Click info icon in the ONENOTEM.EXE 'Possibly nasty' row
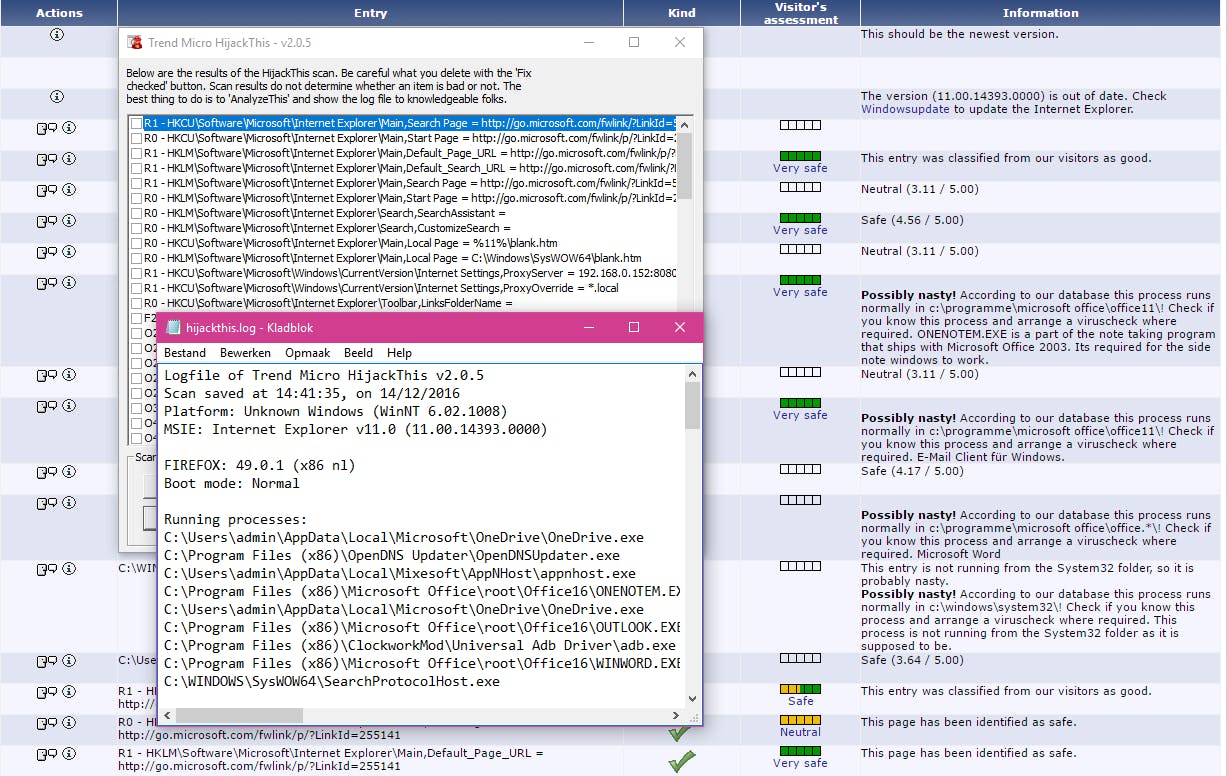Image resolution: width=1227 pixels, height=776 pixels. [69, 283]
